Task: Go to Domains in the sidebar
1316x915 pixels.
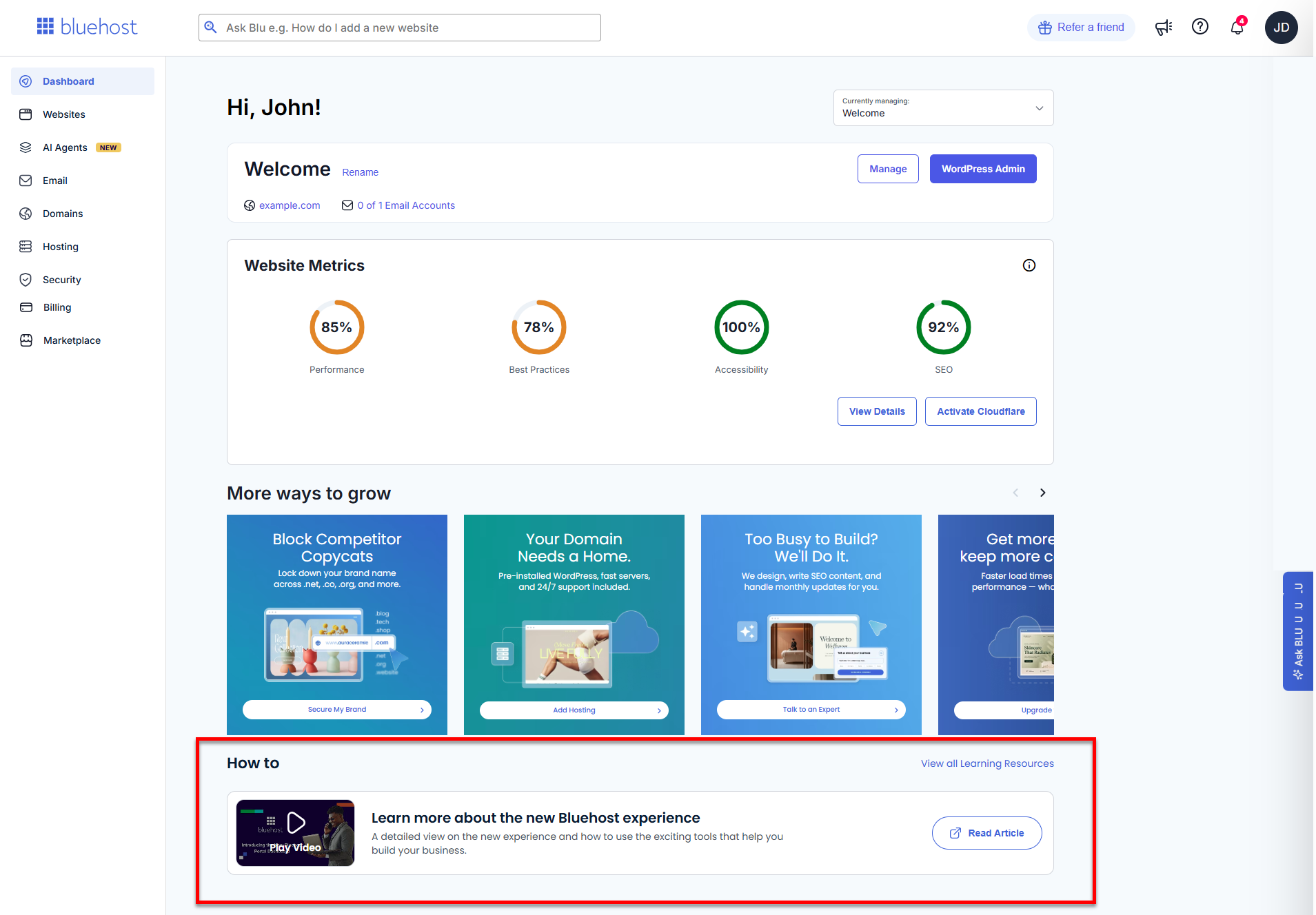Action: 83,214
